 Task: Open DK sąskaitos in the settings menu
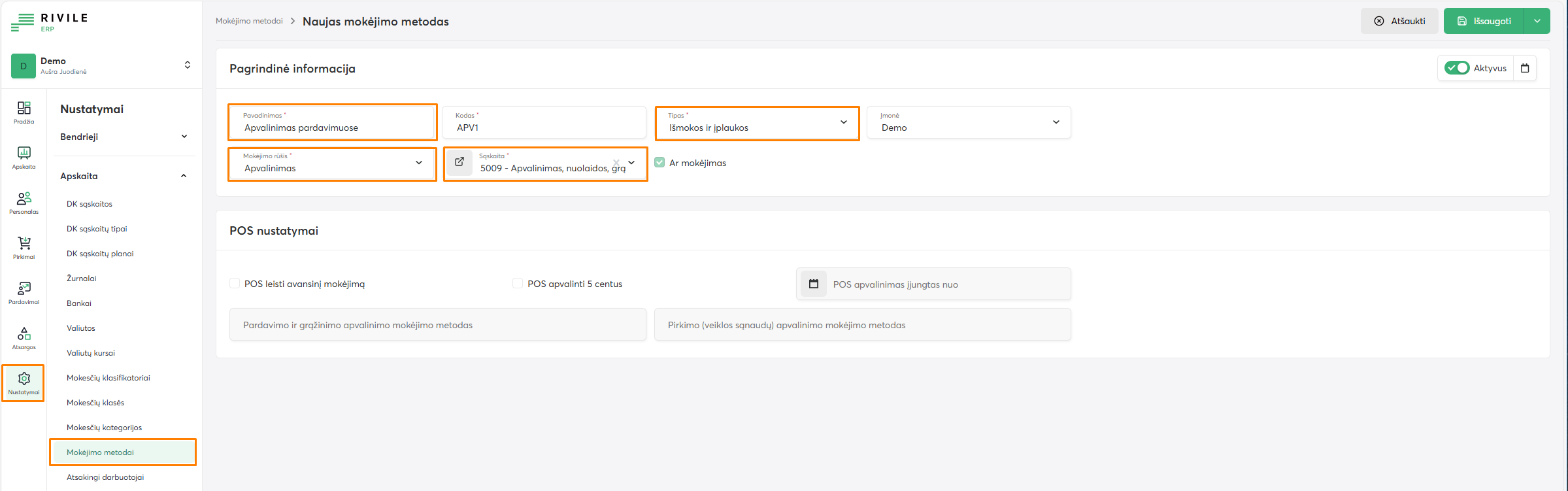(90, 204)
